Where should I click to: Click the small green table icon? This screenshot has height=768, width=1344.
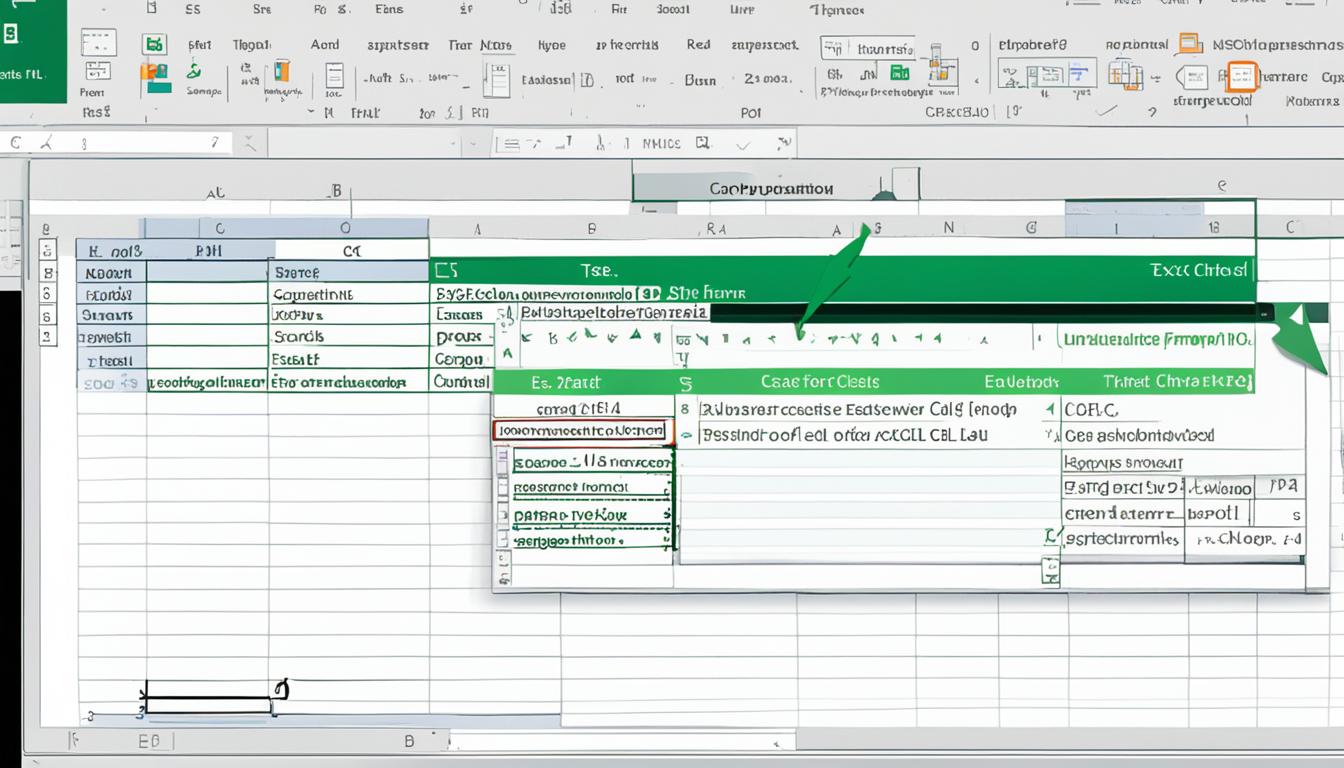pyautogui.click(x=899, y=72)
